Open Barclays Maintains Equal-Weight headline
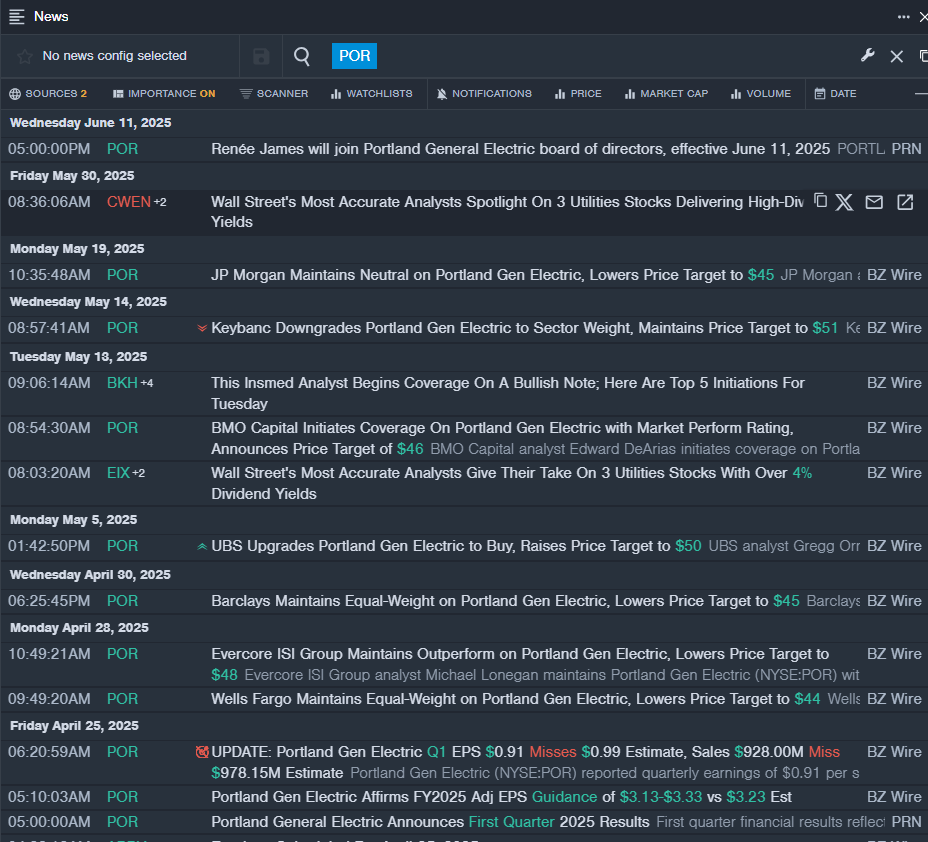Image resolution: width=928 pixels, height=842 pixels. coord(505,601)
